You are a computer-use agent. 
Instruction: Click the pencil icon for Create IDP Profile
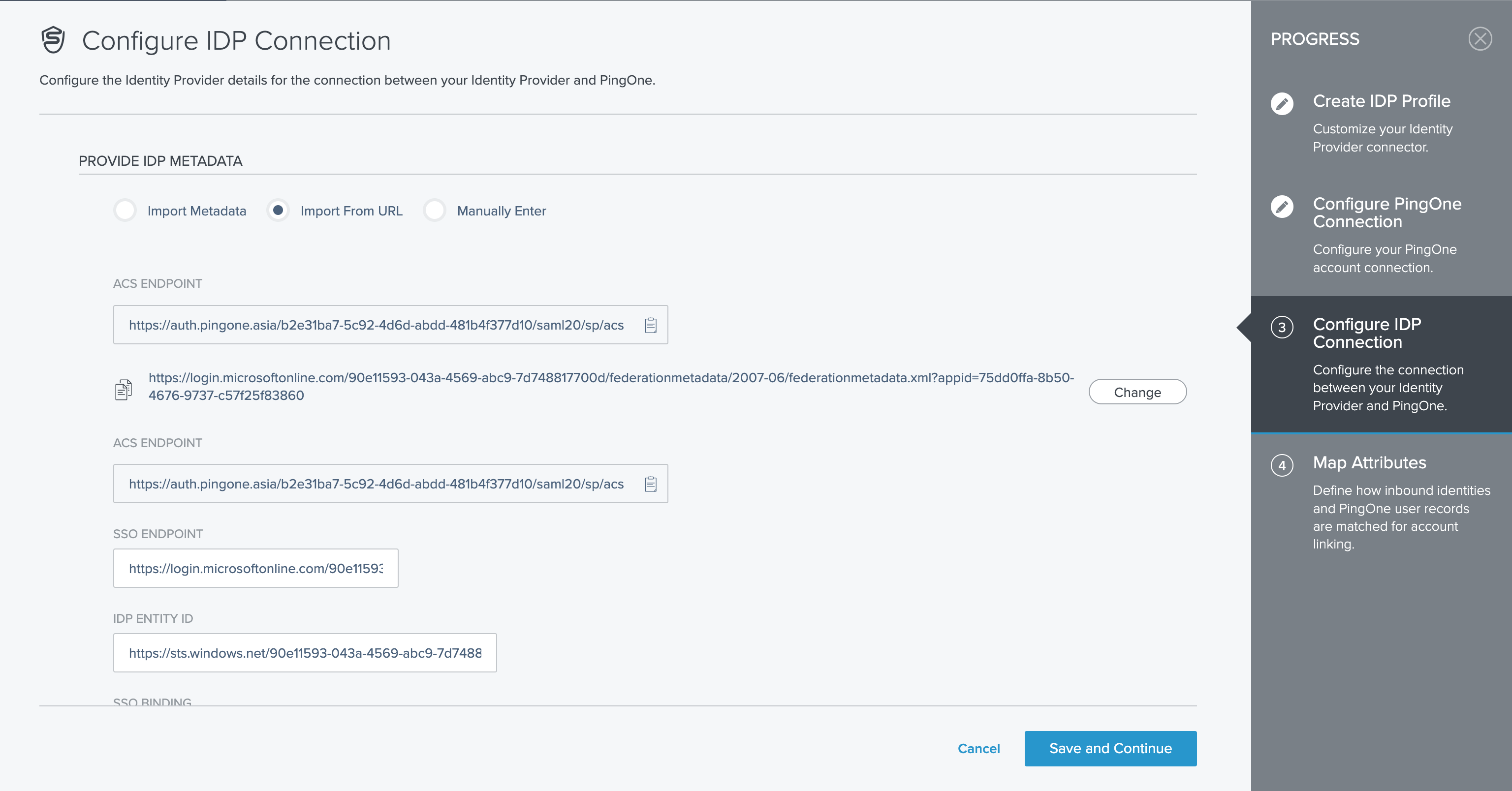click(x=1282, y=104)
